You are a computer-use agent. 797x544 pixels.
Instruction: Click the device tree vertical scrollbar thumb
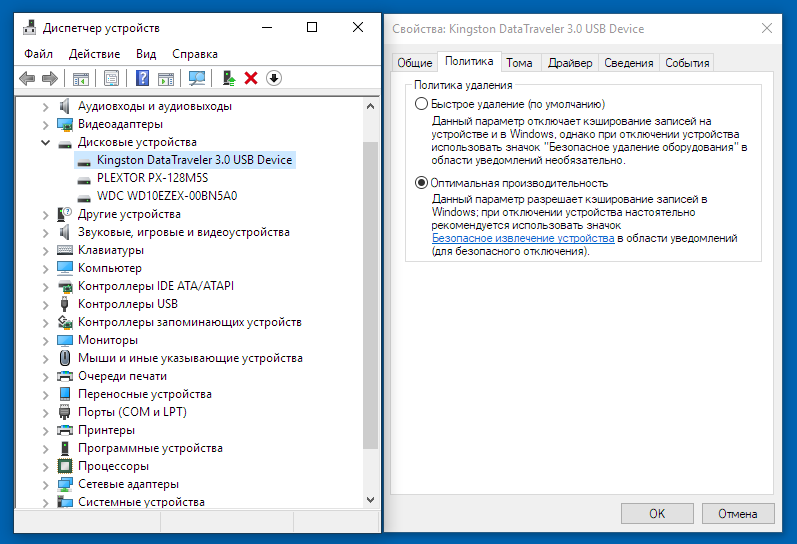(x=371, y=295)
